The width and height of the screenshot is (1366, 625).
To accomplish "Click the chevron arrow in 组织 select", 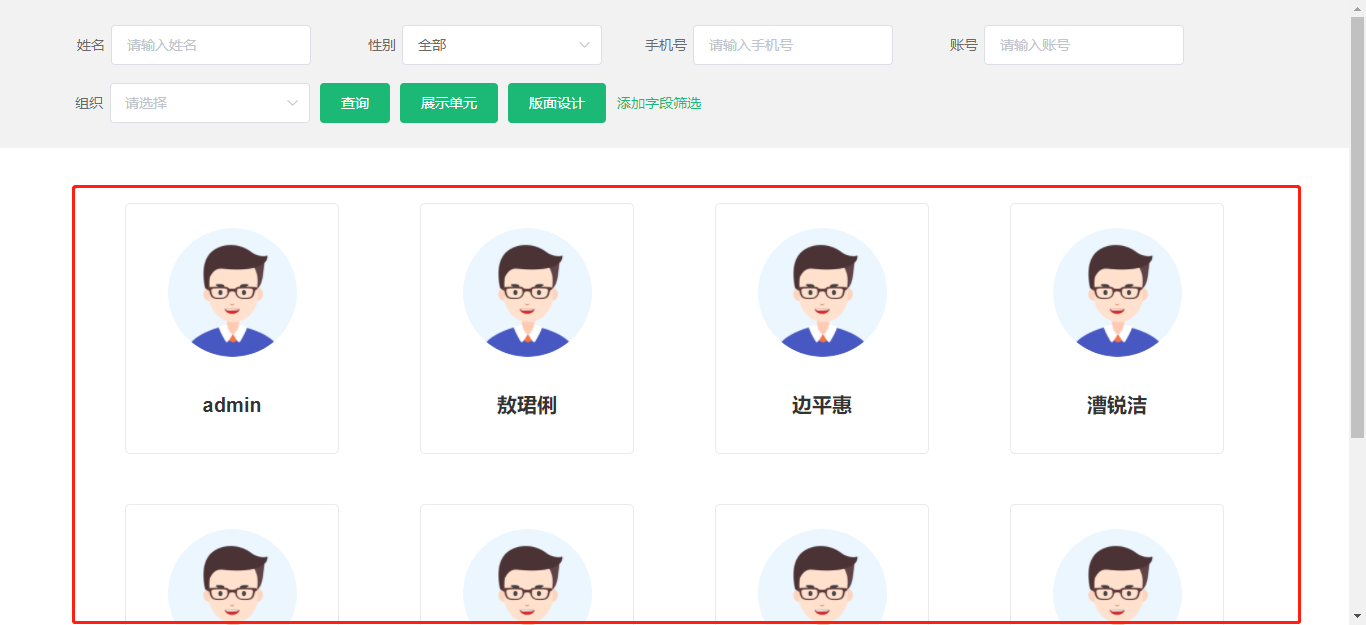I will (x=292, y=103).
